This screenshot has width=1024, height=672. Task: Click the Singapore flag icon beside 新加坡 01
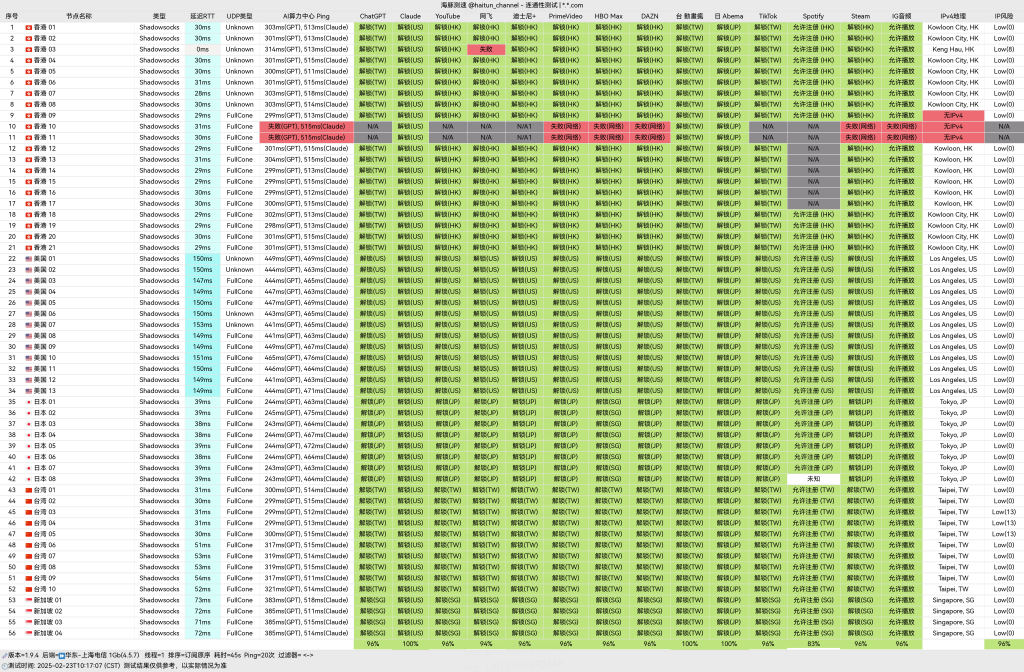(29, 600)
